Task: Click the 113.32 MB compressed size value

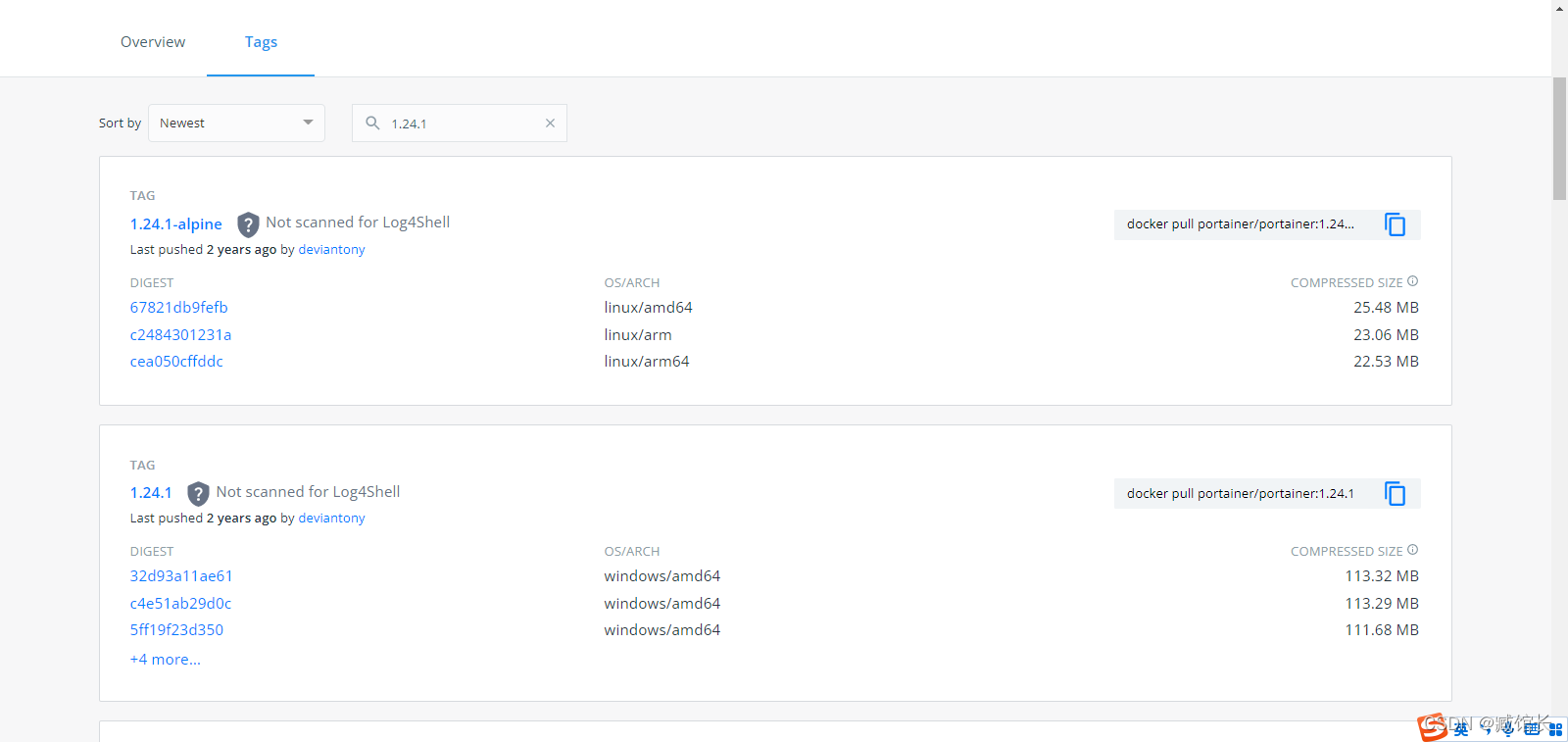Action: [1382, 576]
